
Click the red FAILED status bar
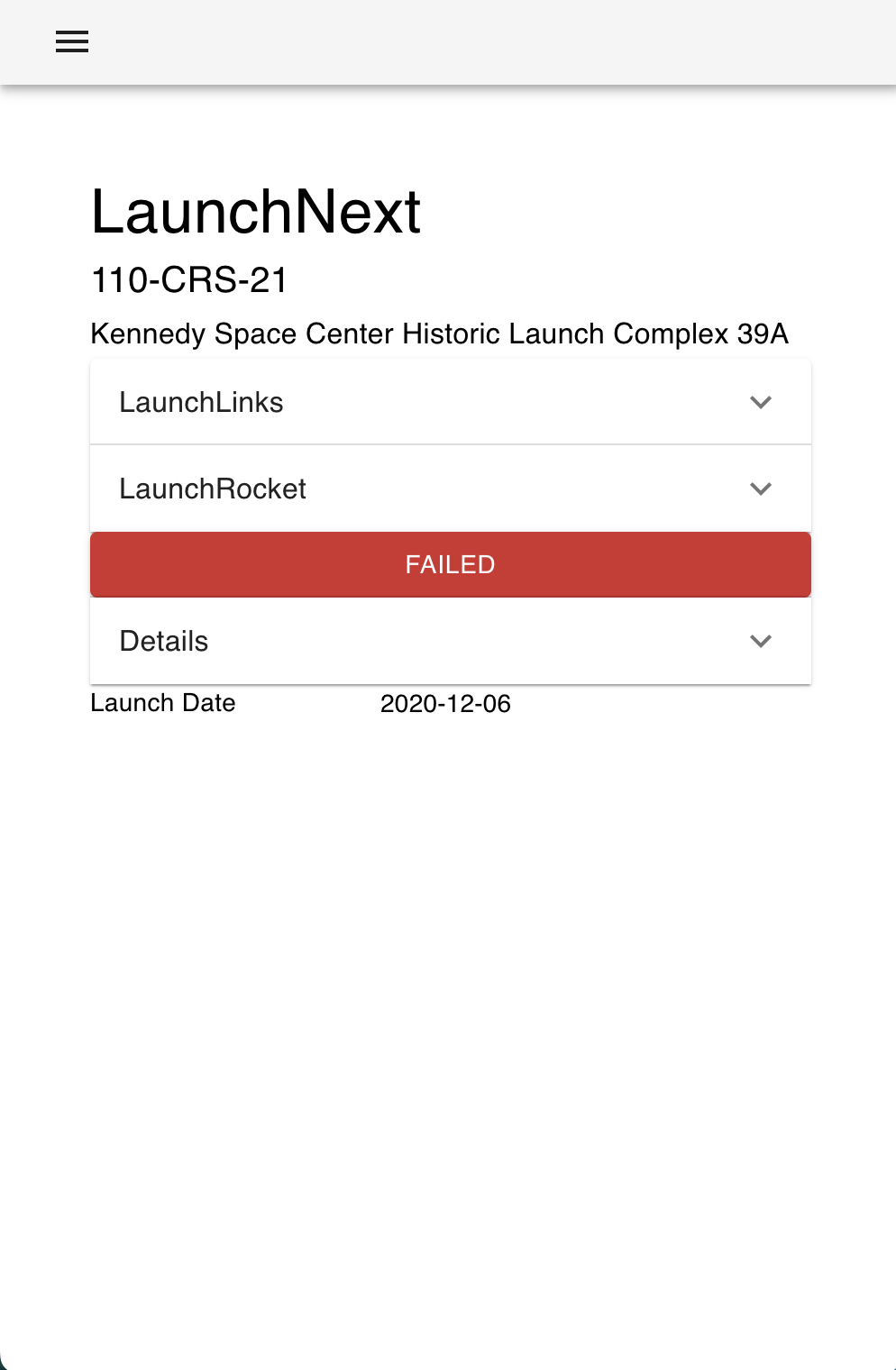pyautogui.click(x=450, y=564)
